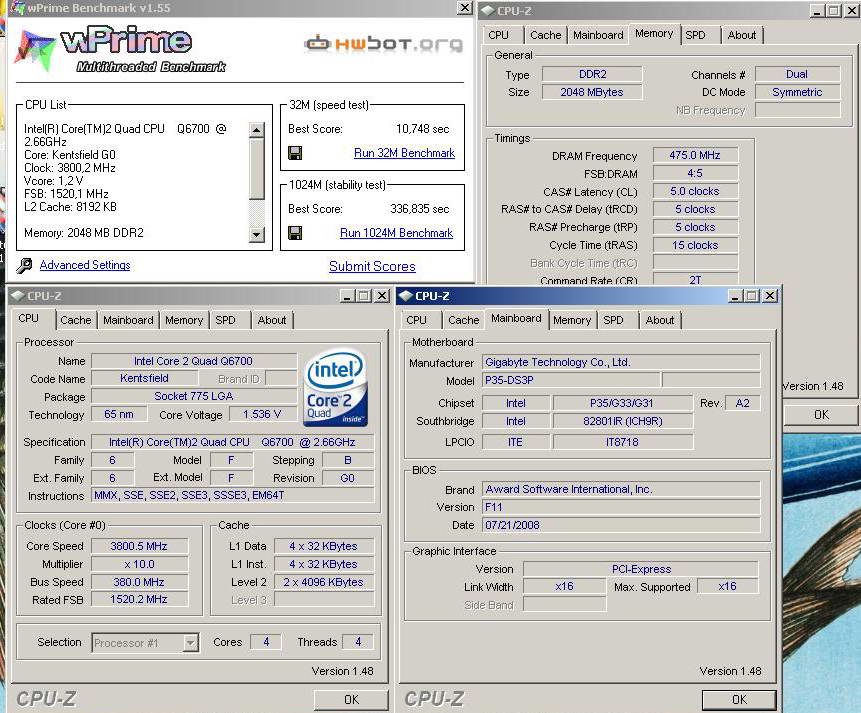Click the BIOS Version F11 field
Viewport: 861px width, 713px height.
click(x=621, y=507)
